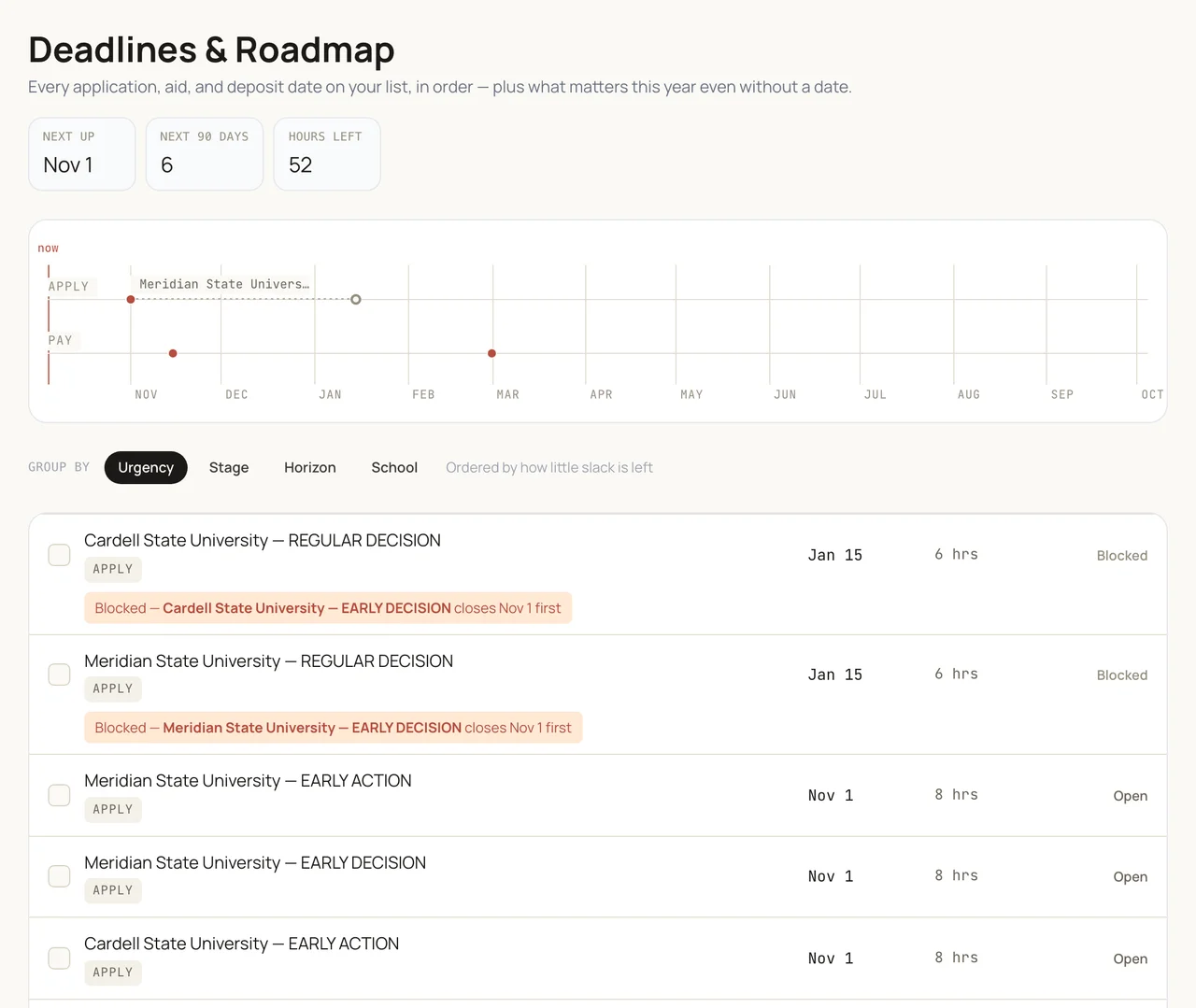
Task: Click the red APPLY marker at the start of November
Action: tap(131, 299)
